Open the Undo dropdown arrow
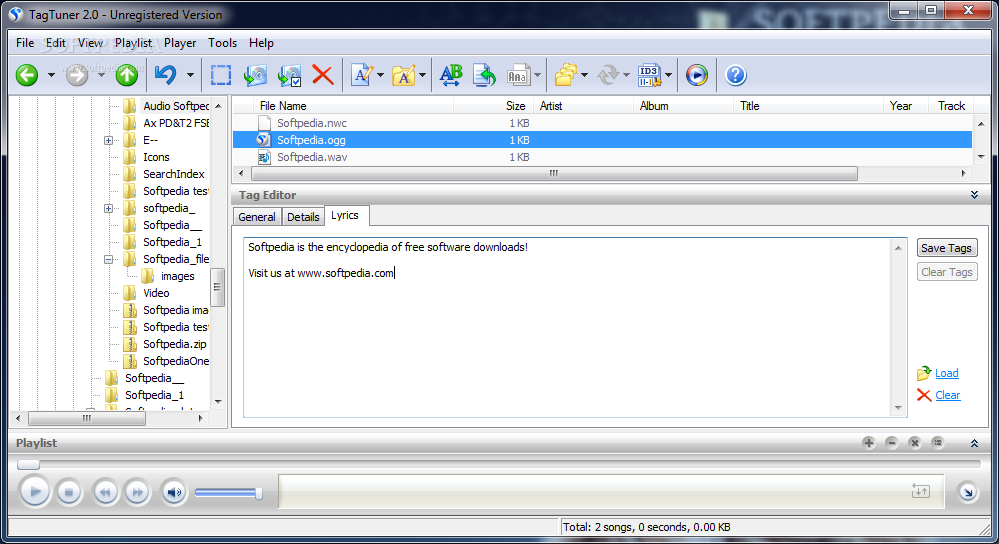This screenshot has height=544, width=999. pos(190,75)
